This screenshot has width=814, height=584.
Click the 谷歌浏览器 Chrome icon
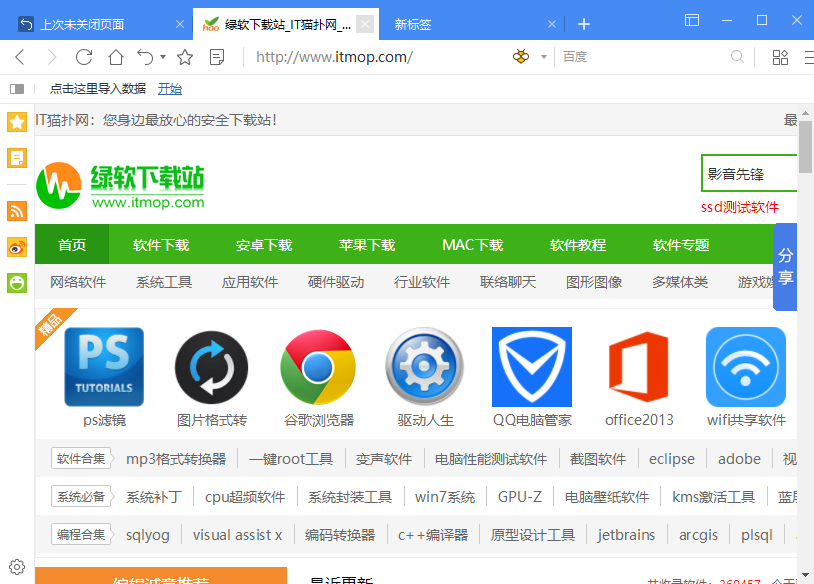[x=318, y=367]
